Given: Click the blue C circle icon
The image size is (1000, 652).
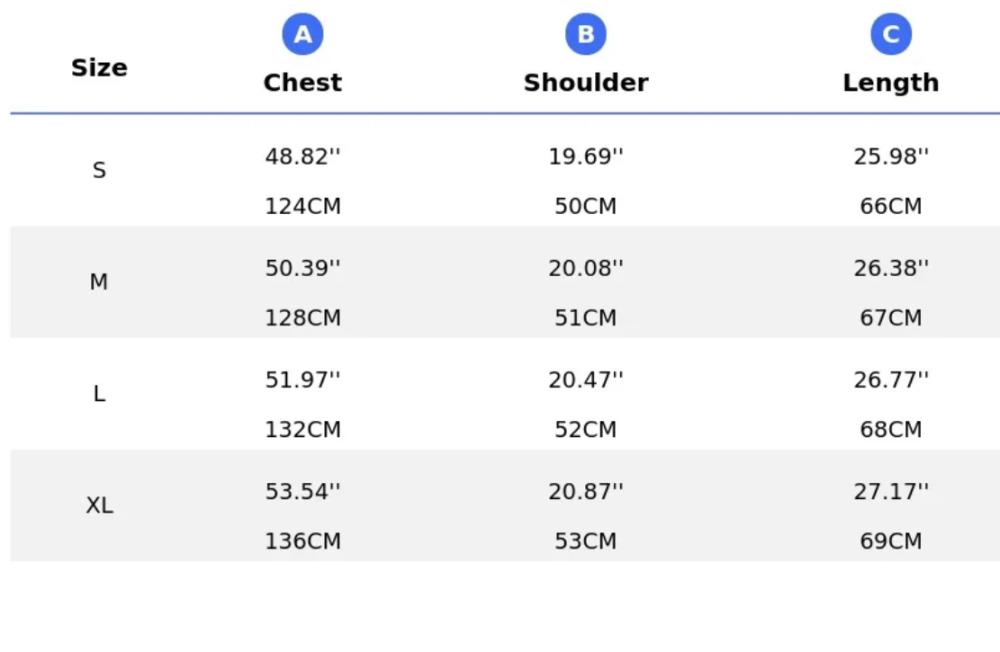Looking at the screenshot, I should click(890, 35).
